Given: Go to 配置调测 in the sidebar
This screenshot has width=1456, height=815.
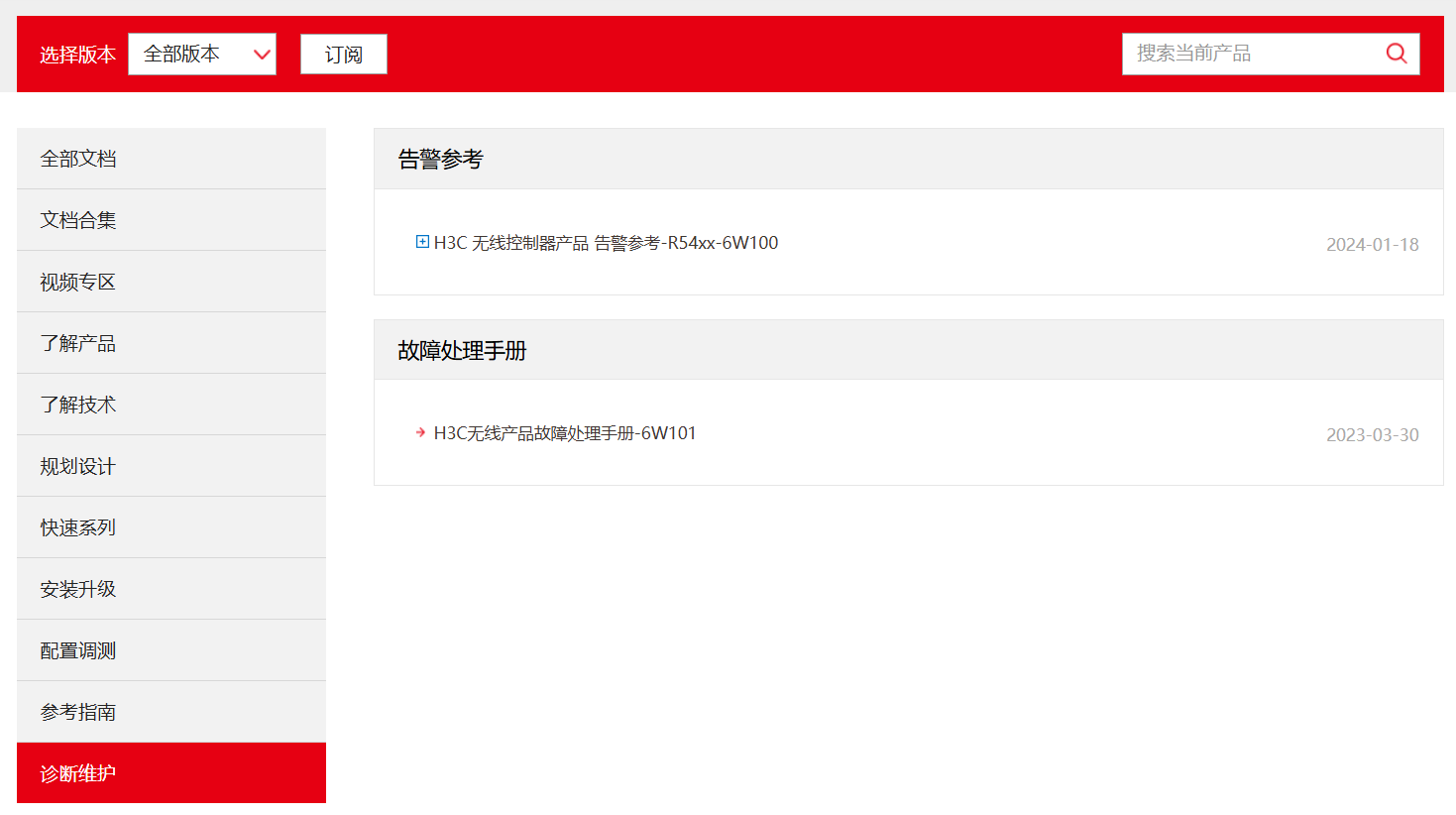Looking at the screenshot, I should click(171, 650).
